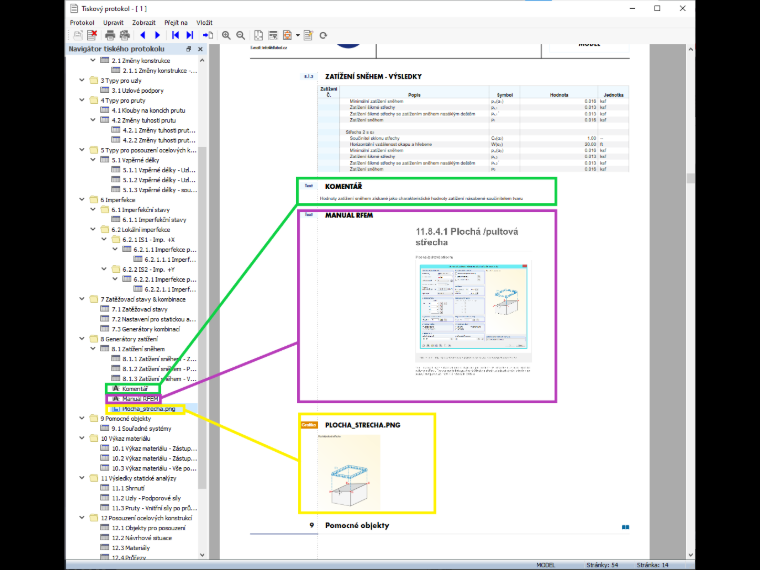Click navigator scrollbar up arrow
This screenshot has width=760, height=570.
pyautogui.click(x=202, y=61)
